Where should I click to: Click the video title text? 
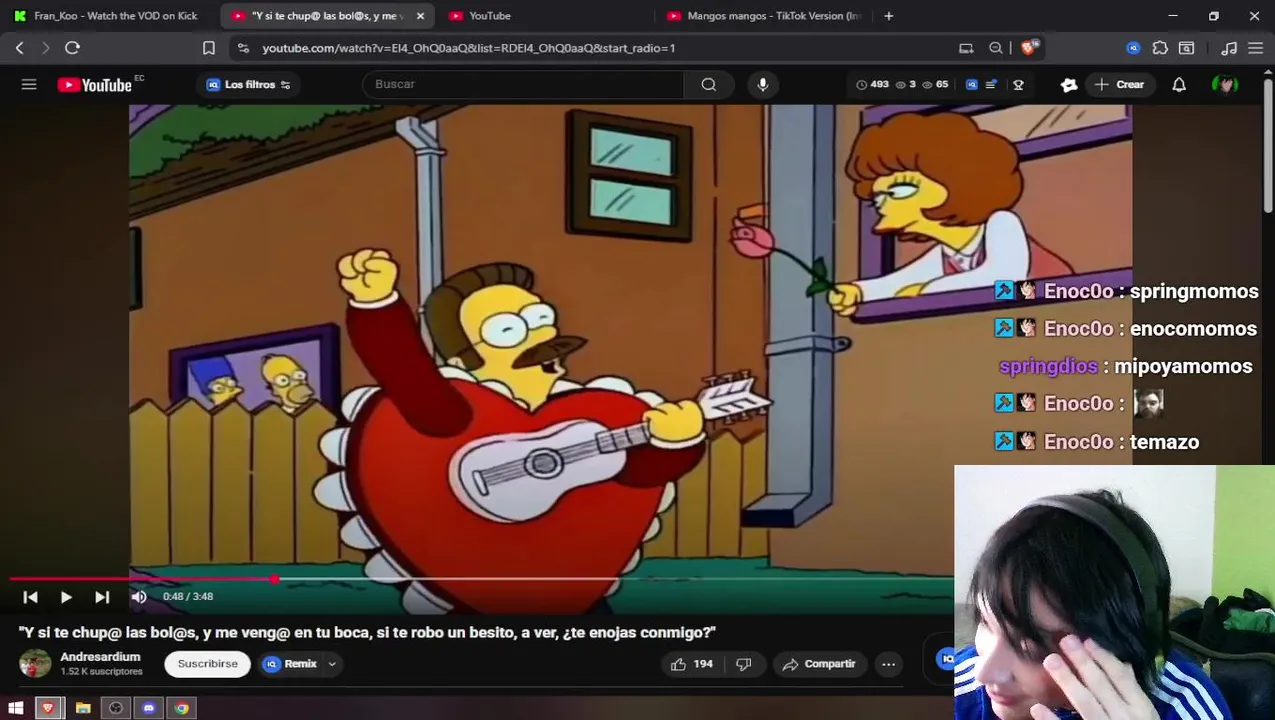(x=367, y=632)
